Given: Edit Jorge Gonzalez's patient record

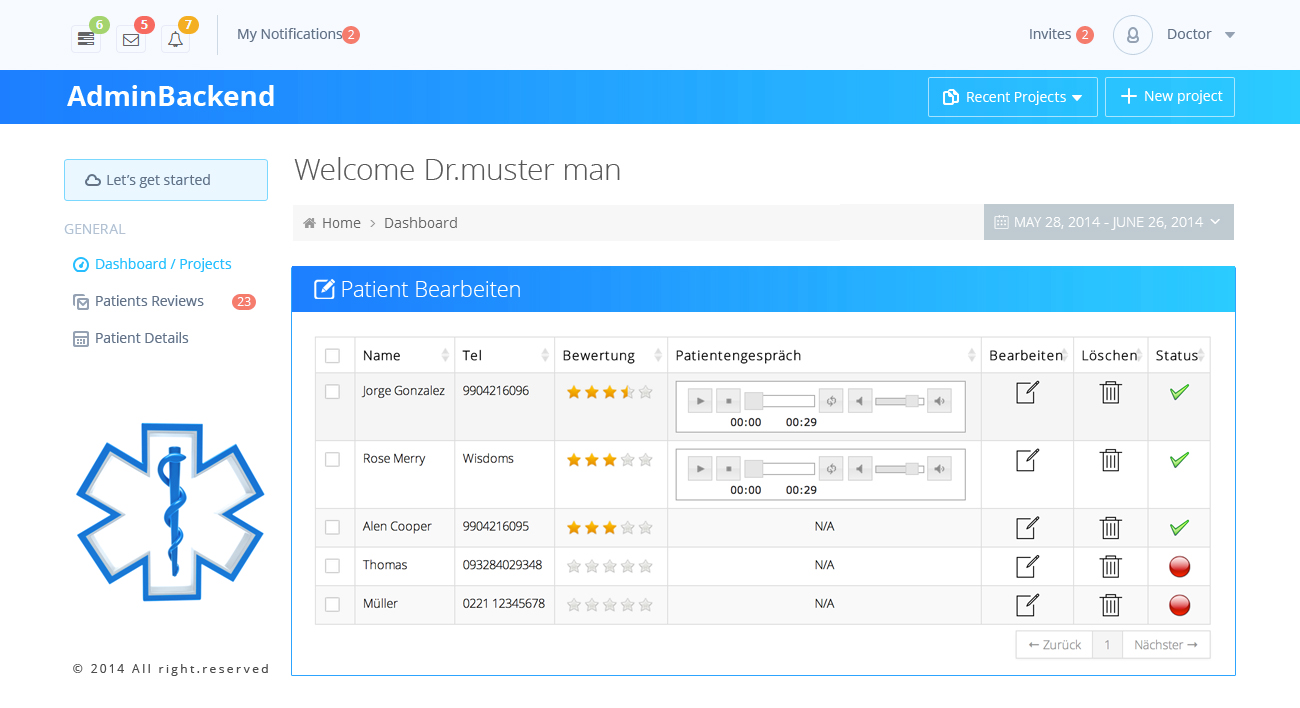Looking at the screenshot, I should (x=1027, y=393).
